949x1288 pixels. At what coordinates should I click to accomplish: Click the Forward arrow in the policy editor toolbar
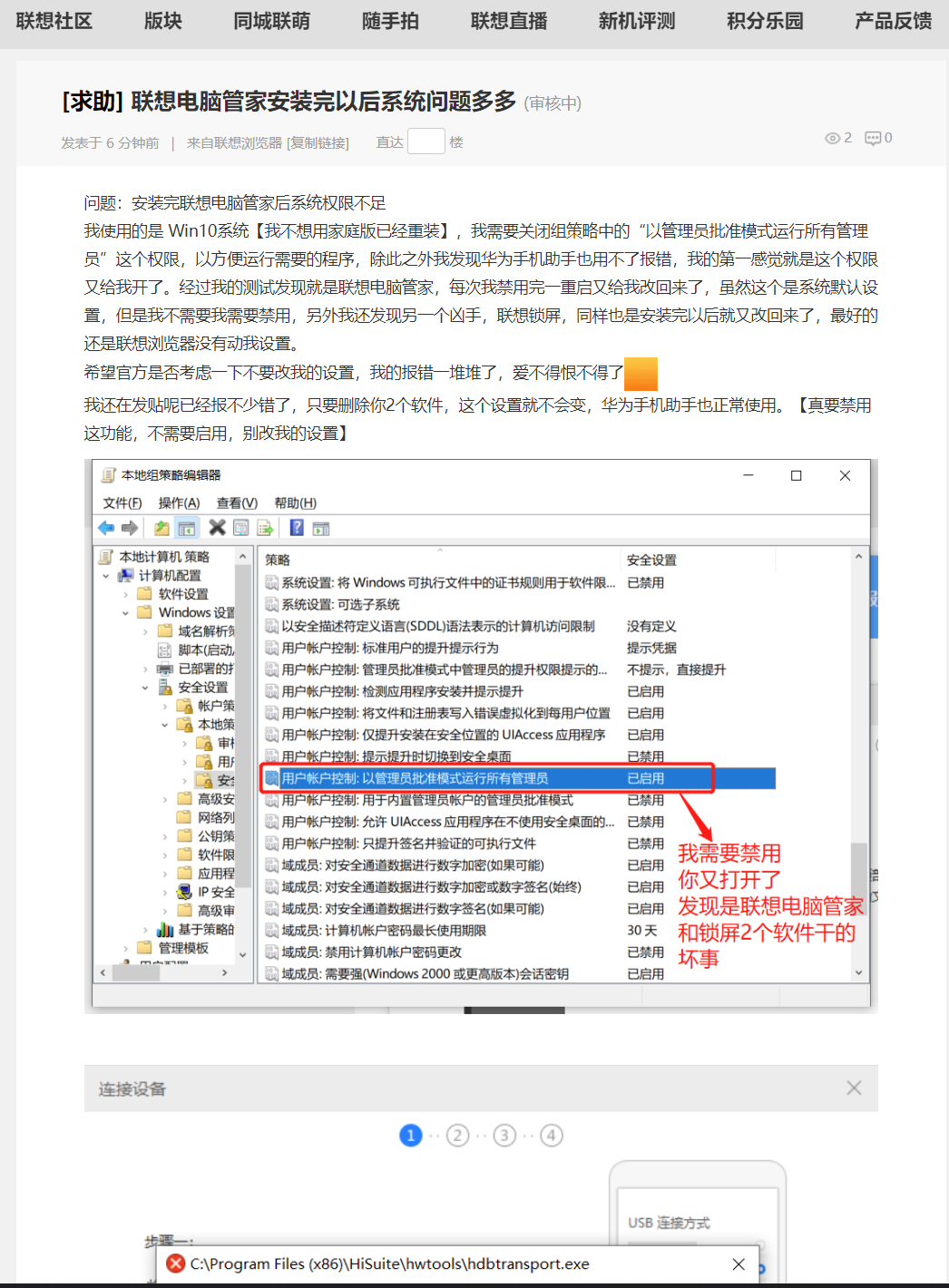tap(130, 528)
